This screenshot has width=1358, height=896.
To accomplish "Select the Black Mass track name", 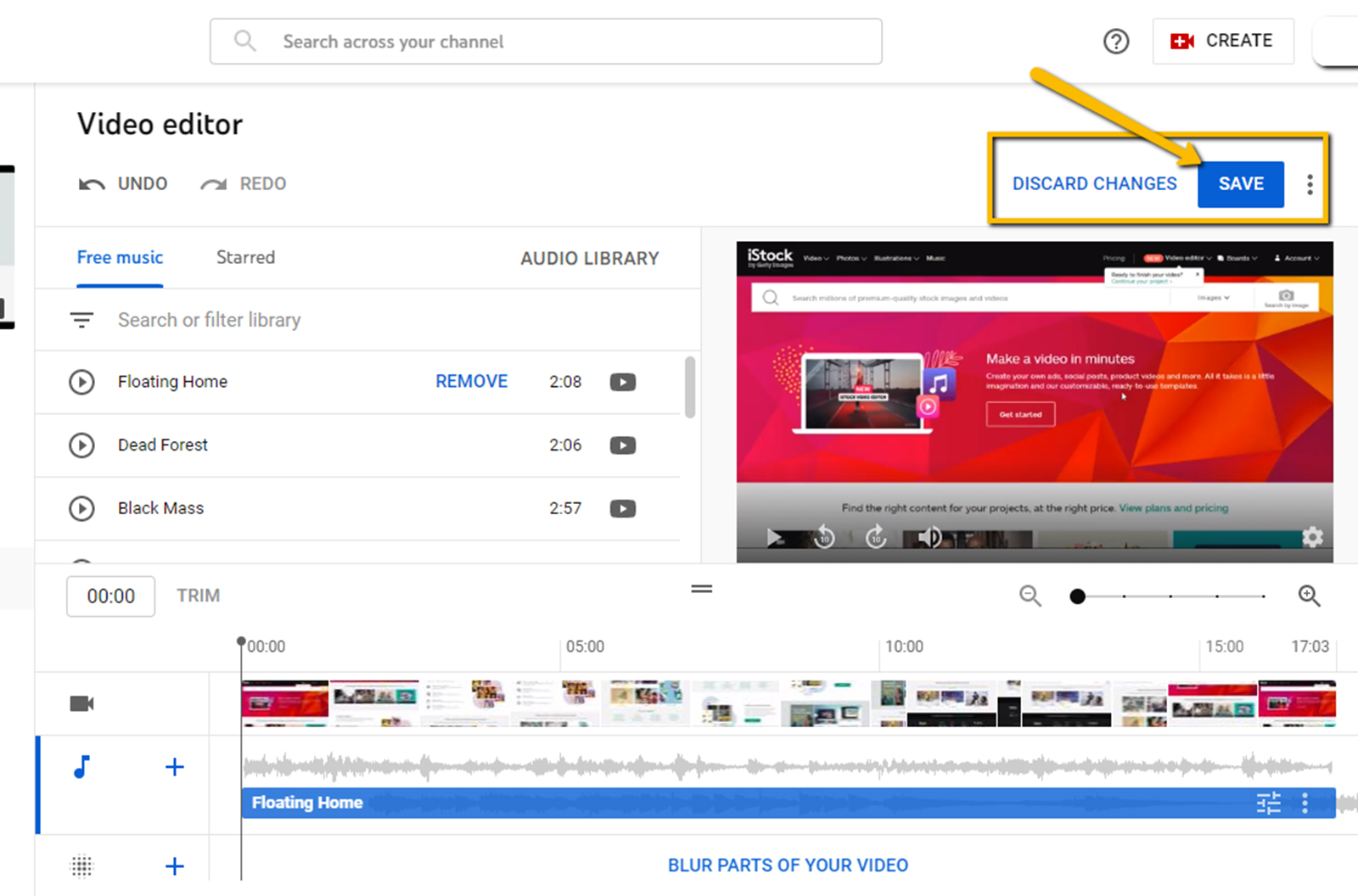I will pos(160,508).
